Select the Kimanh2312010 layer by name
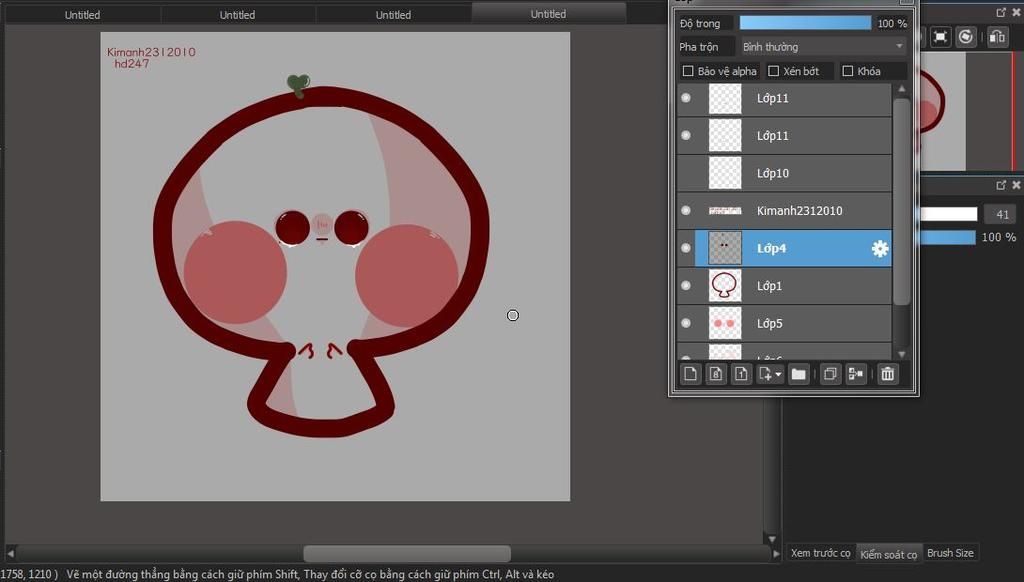The image size is (1024, 582). coord(799,211)
